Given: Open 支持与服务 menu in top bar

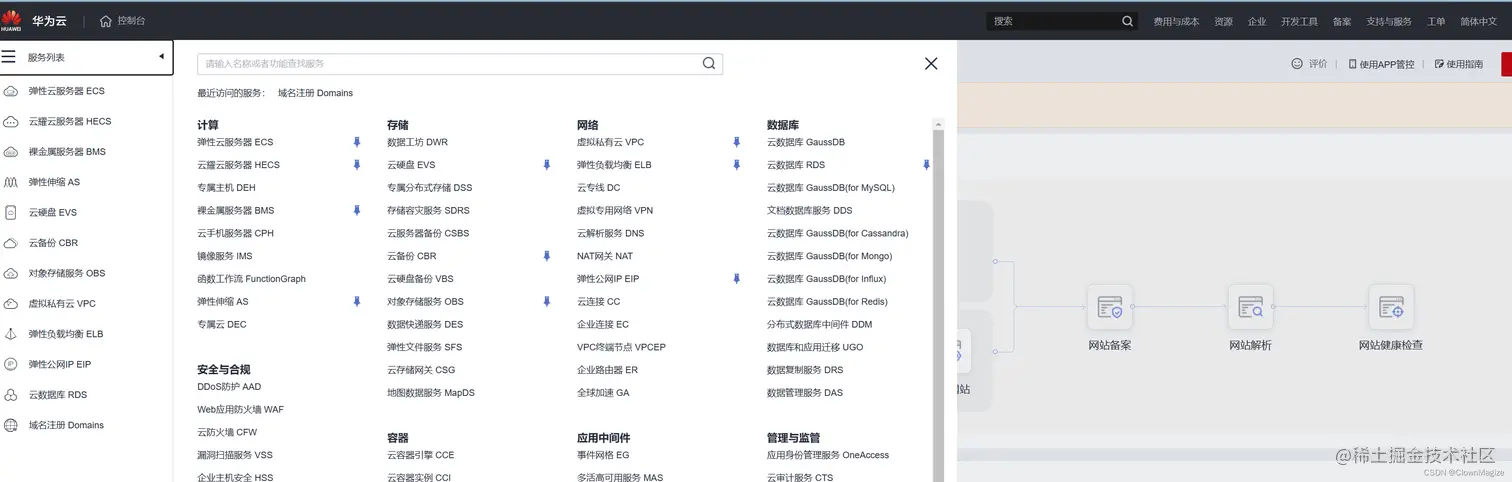Looking at the screenshot, I should coord(1389,22).
